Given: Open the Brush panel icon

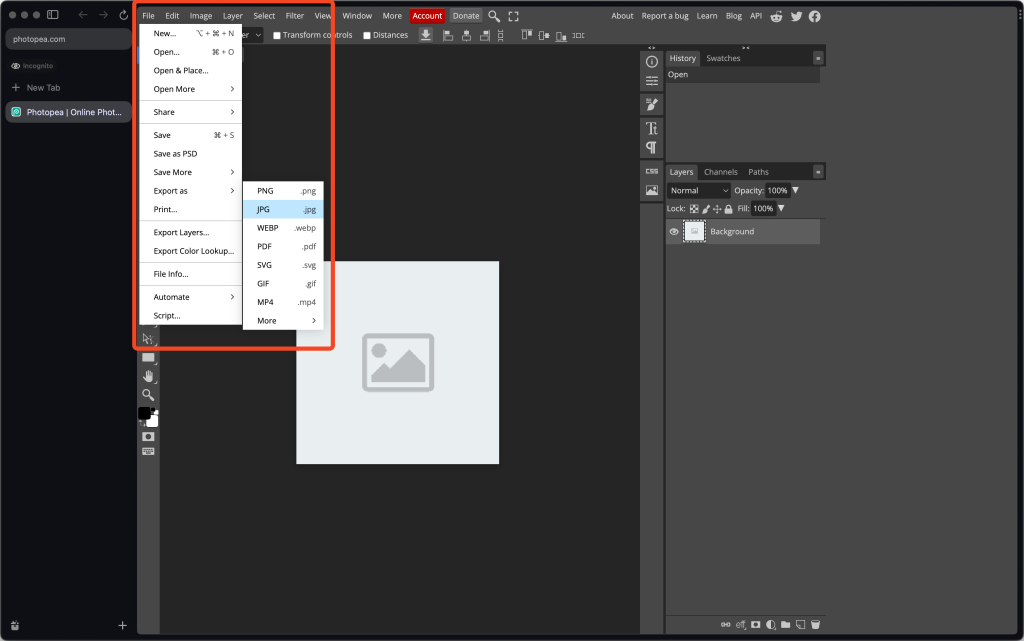Looking at the screenshot, I should point(652,104).
